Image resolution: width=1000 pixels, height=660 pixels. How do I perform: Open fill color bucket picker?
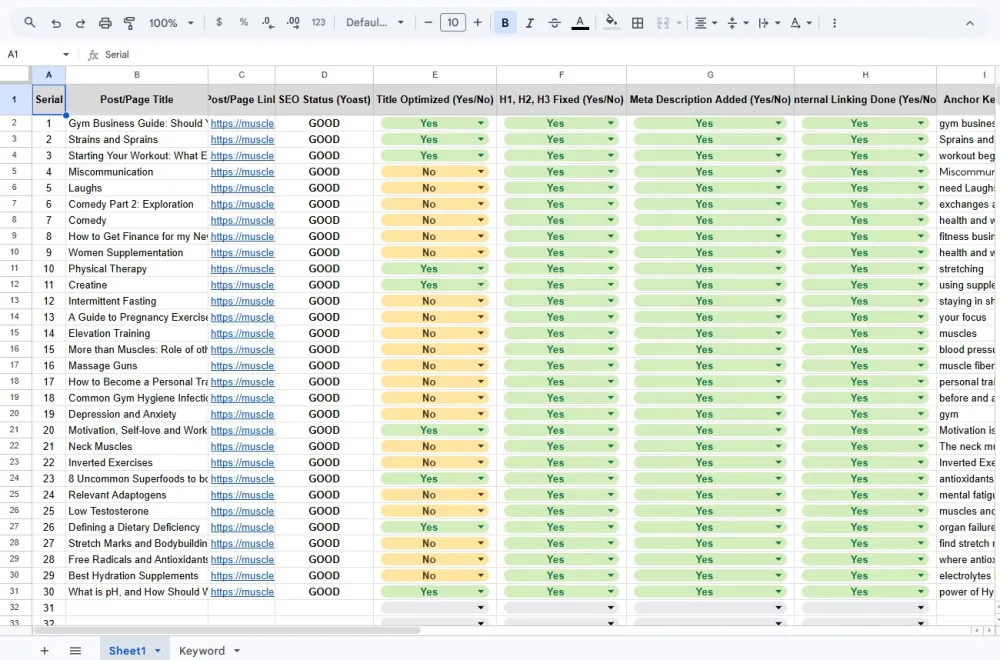(x=611, y=22)
